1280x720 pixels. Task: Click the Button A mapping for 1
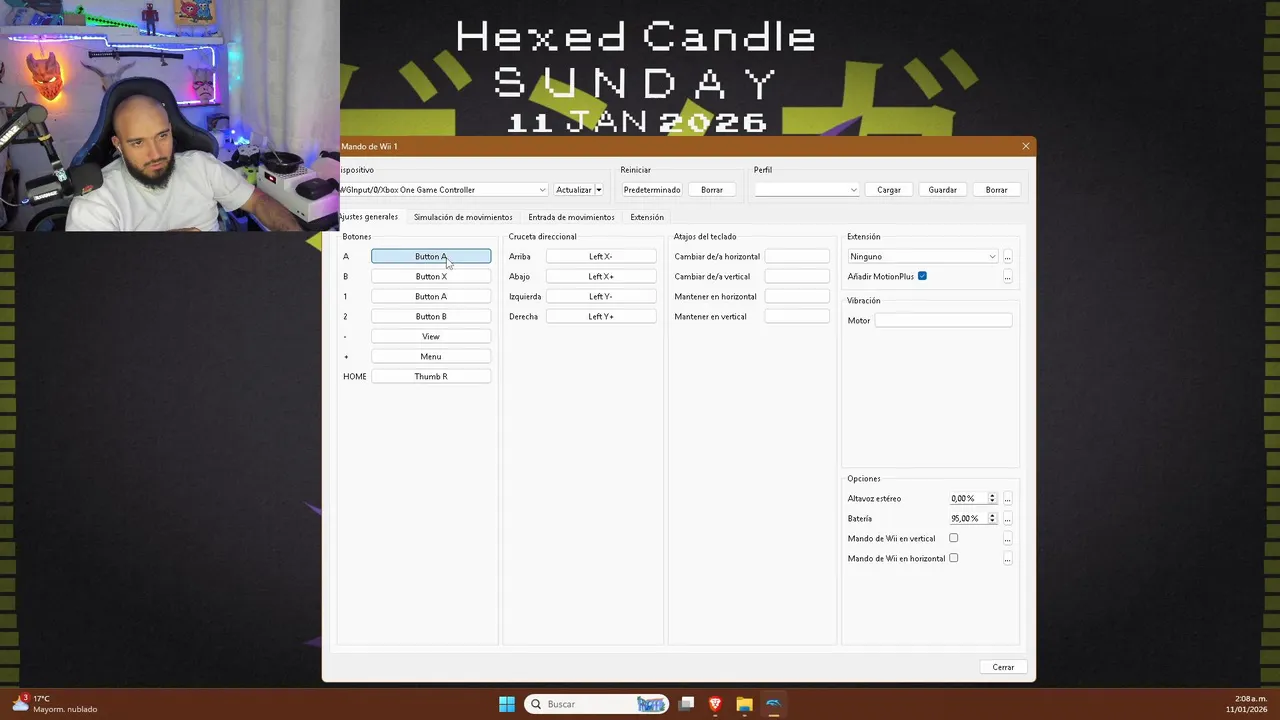coord(431,296)
